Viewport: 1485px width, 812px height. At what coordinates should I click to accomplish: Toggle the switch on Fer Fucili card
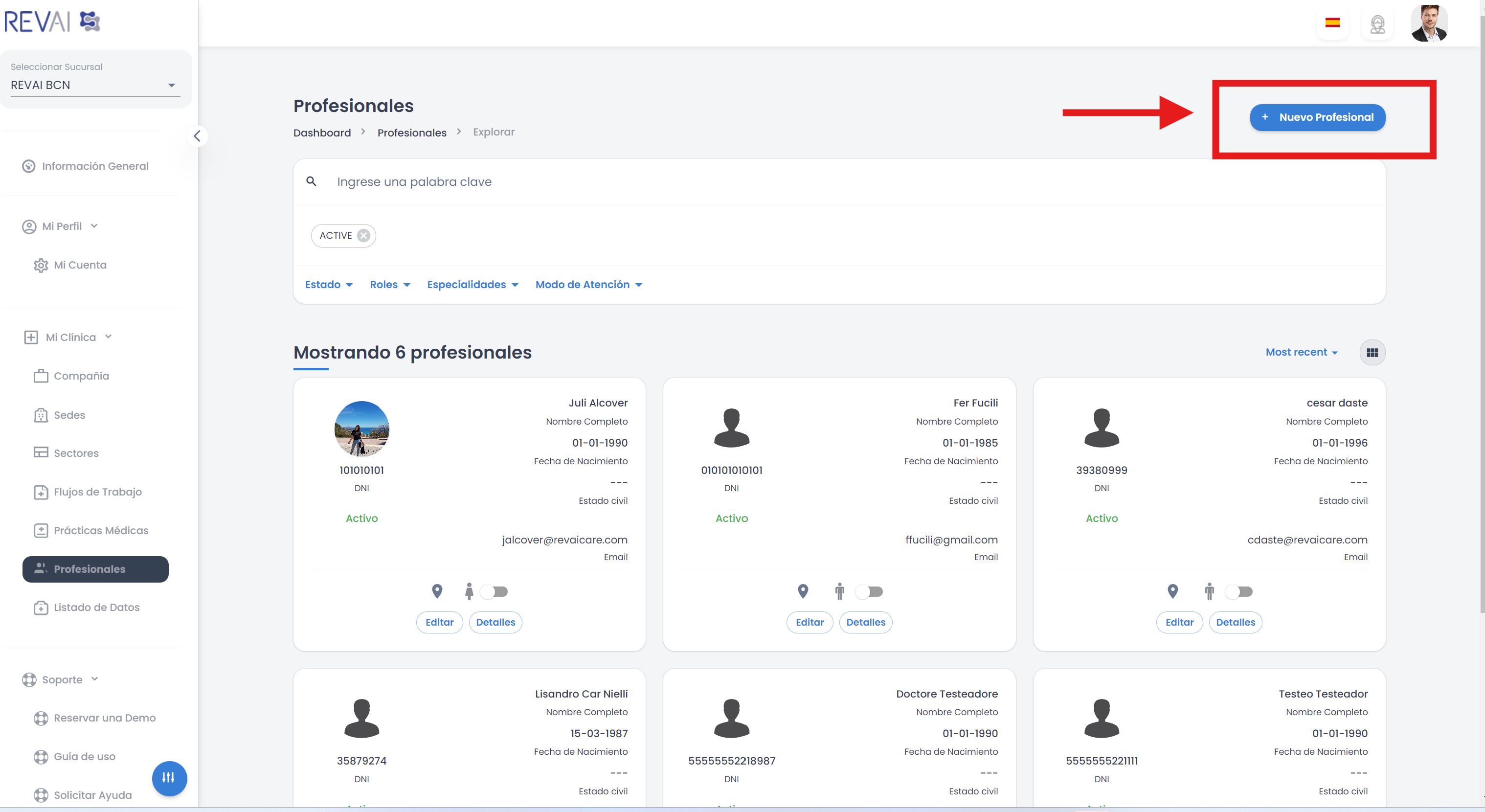click(x=870, y=591)
